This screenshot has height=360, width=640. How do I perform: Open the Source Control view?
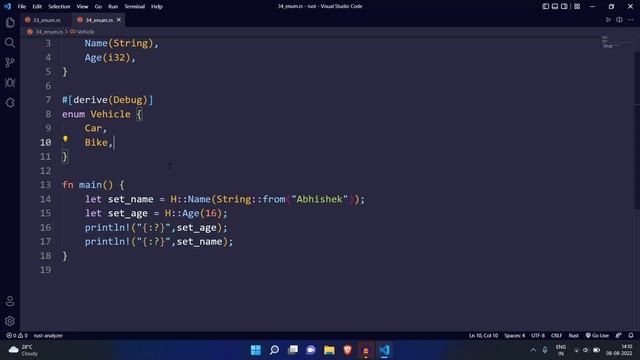10,62
